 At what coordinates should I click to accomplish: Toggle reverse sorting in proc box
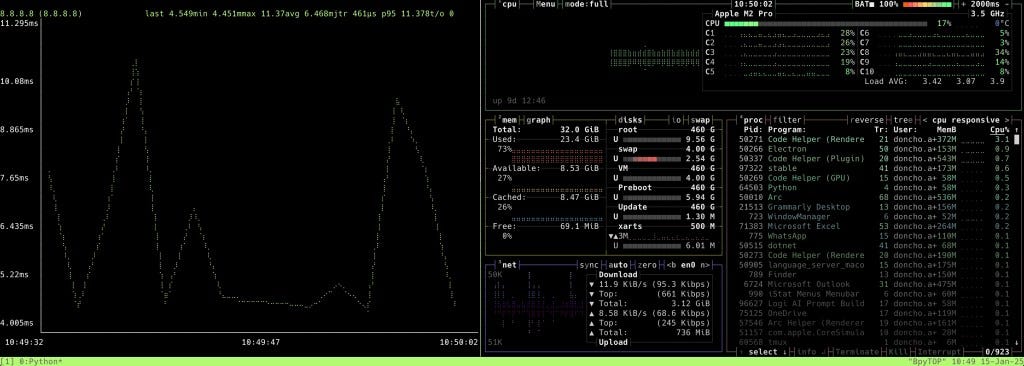866,120
